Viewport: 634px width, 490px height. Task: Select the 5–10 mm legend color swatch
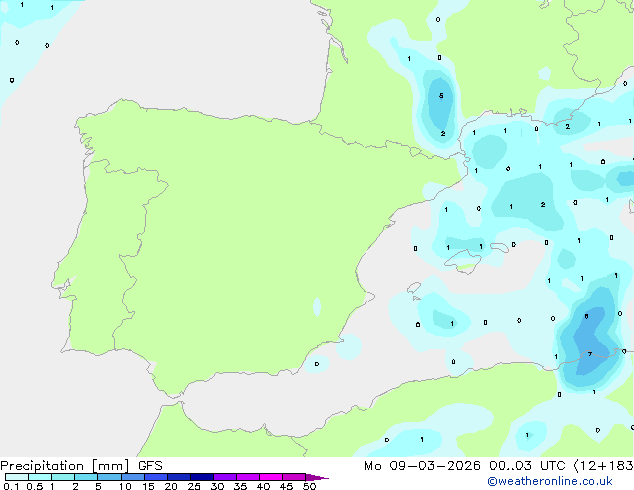pyautogui.click(x=109, y=477)
